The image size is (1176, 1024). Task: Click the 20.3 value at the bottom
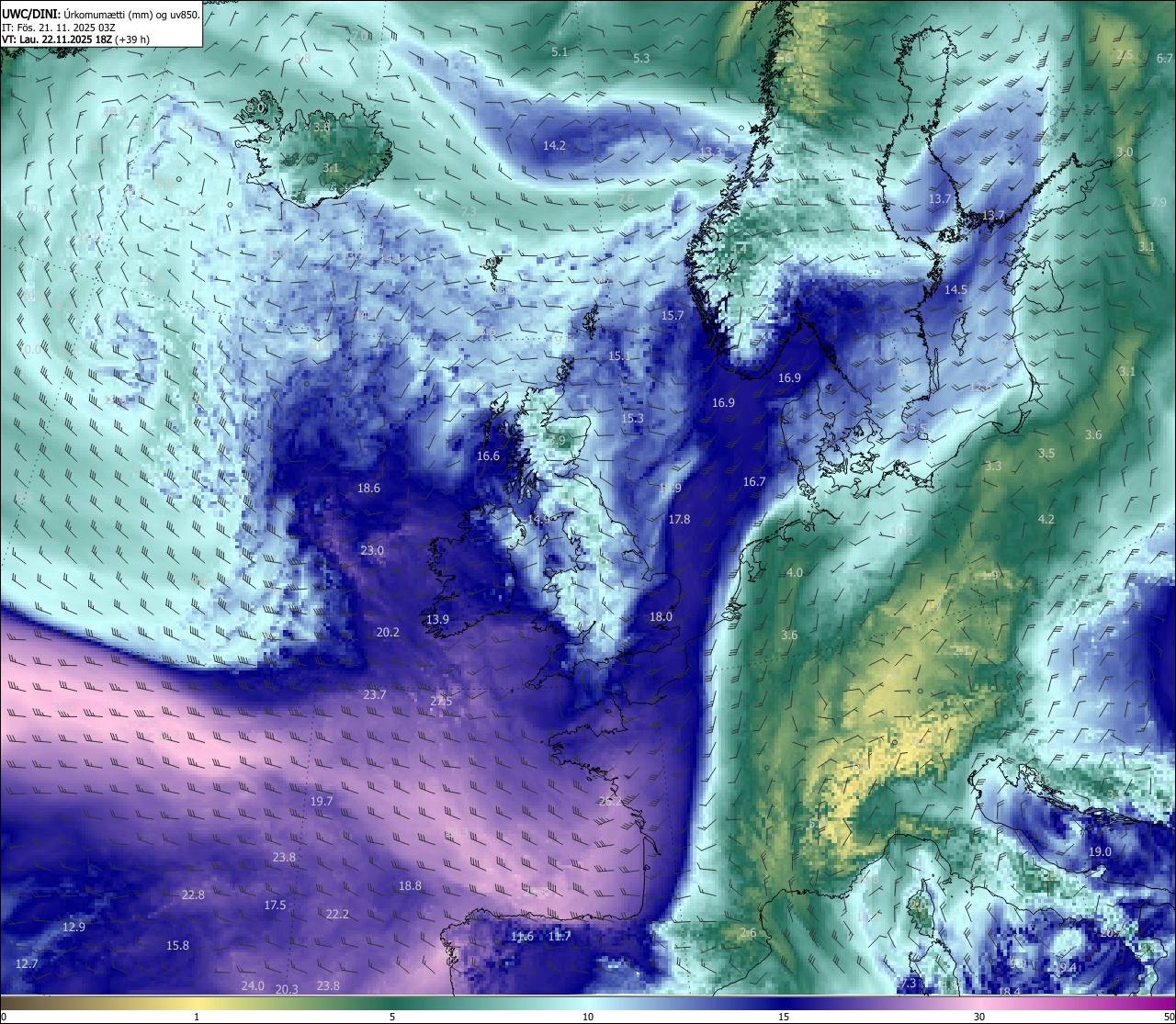point(287,989)
